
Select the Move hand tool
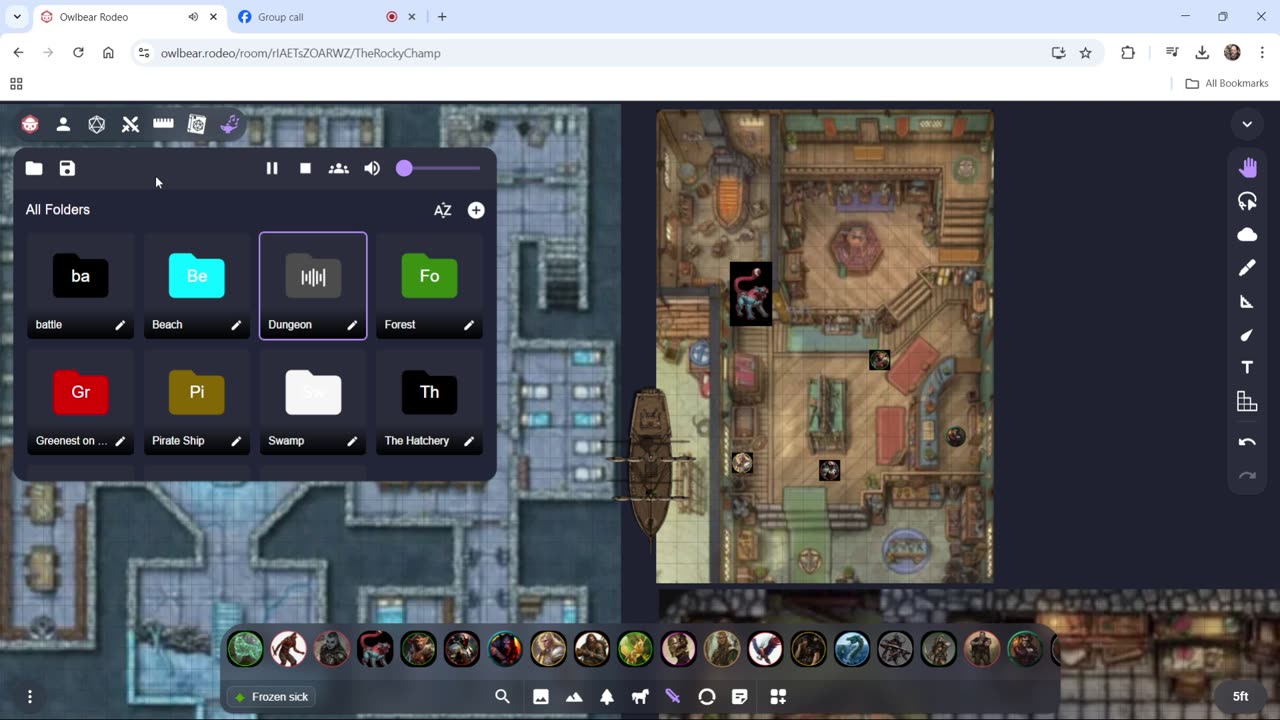(x=1247, y=168)
